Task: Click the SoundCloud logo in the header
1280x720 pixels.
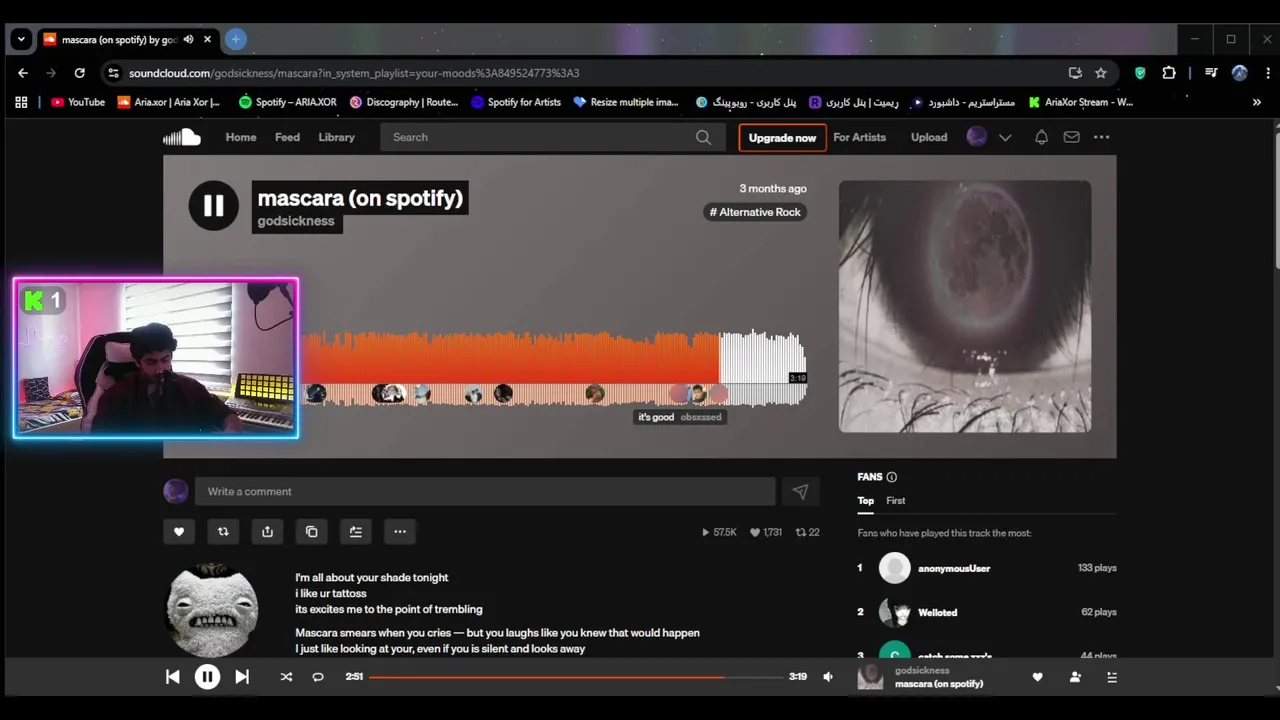Action: tap(182, 137)
